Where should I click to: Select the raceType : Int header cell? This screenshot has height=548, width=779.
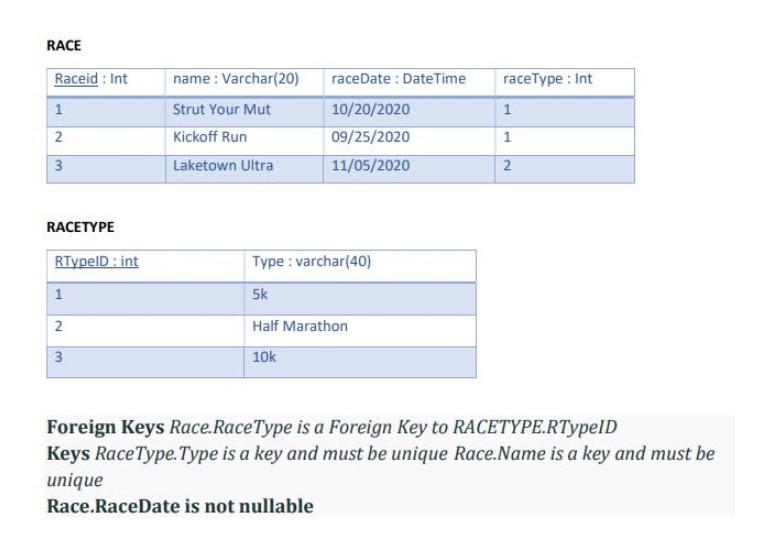(x=565, y=82)
